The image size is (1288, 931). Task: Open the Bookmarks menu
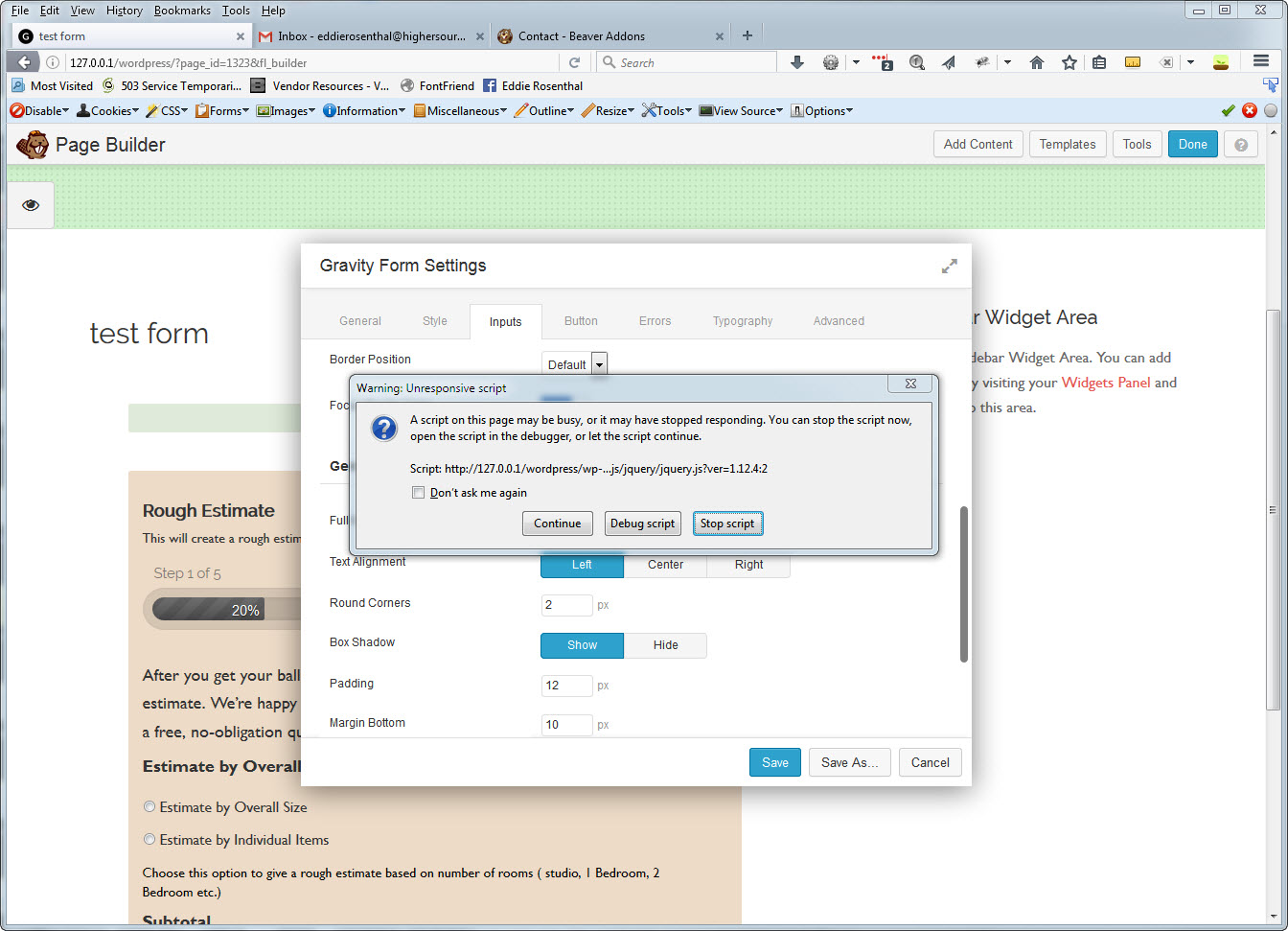182,11
